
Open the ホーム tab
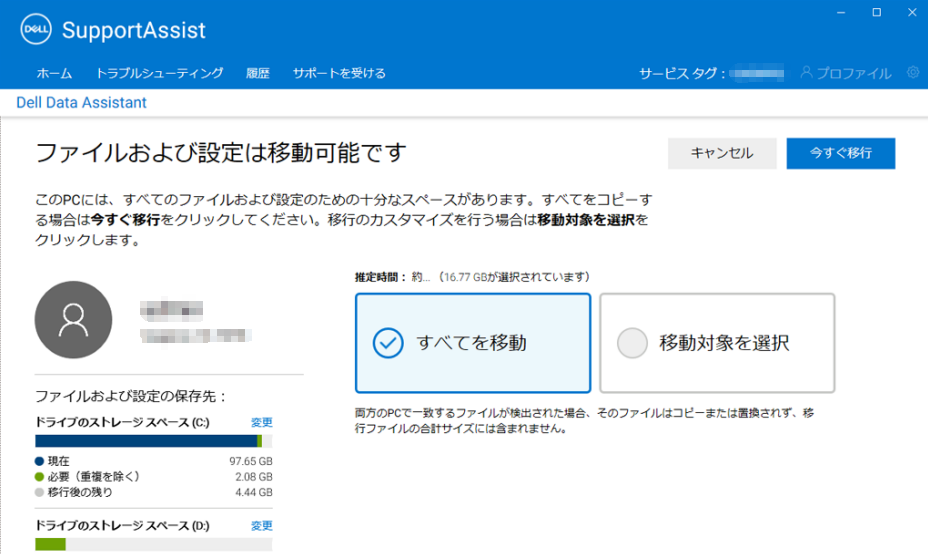click(54, 73)
